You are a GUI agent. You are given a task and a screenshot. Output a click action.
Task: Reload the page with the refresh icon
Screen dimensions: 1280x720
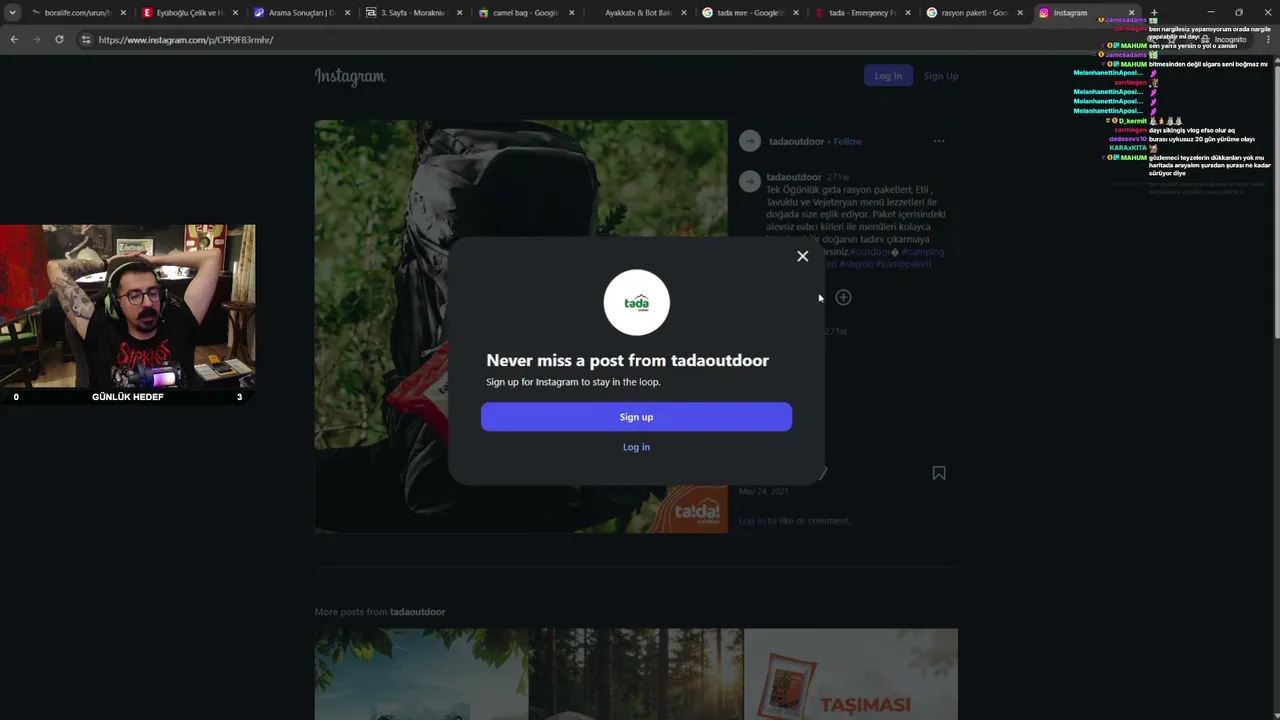tap(59, 39)
